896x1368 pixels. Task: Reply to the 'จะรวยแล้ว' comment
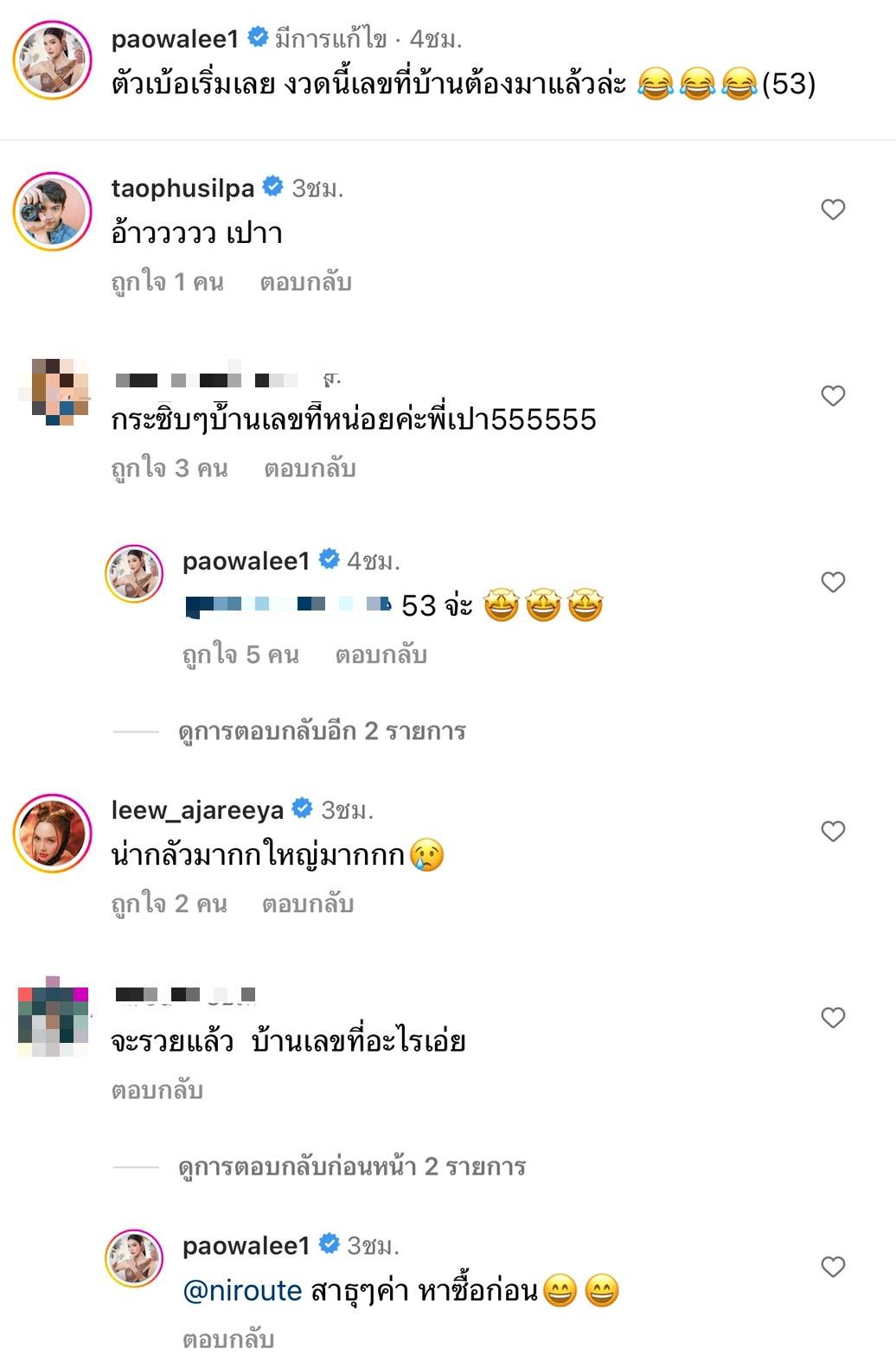[x=157, y=1091]
